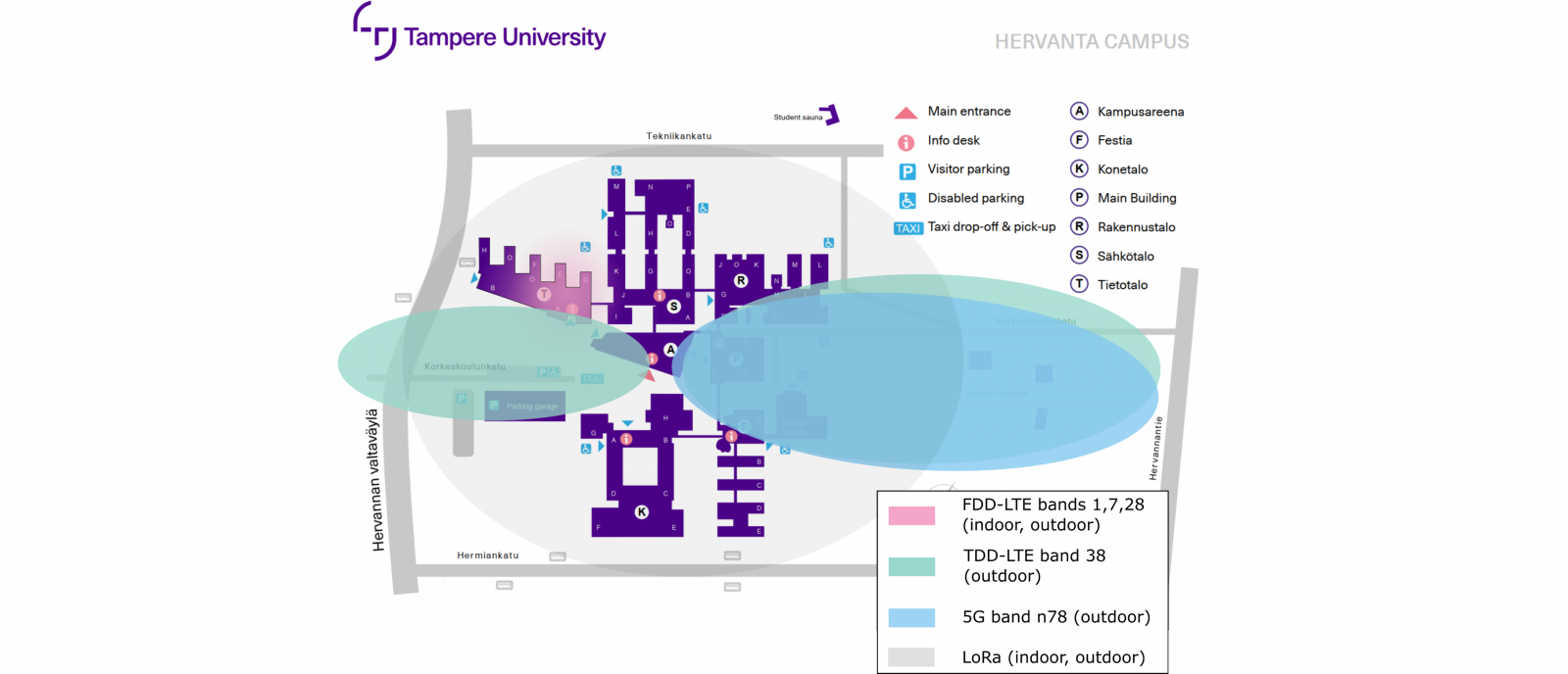Image resolution: width=1568 pixels, height=674 pixels.
Task: Click the Visitor parking P legend icon
Action: pyautogui.click(x=907, y=171)
